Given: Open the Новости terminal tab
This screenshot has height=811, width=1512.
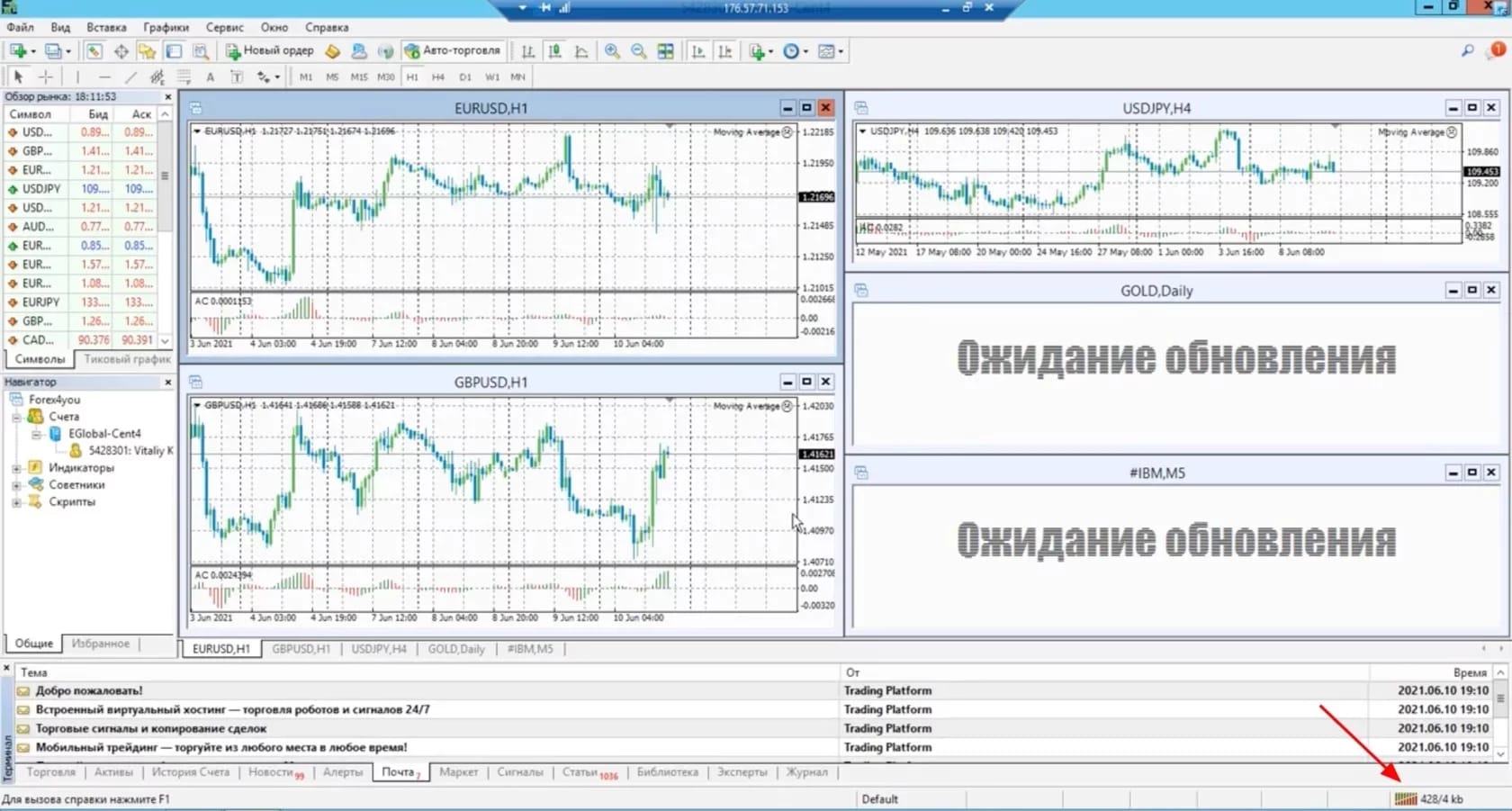Looking at the screenshot, I should (x=275, y=772).
